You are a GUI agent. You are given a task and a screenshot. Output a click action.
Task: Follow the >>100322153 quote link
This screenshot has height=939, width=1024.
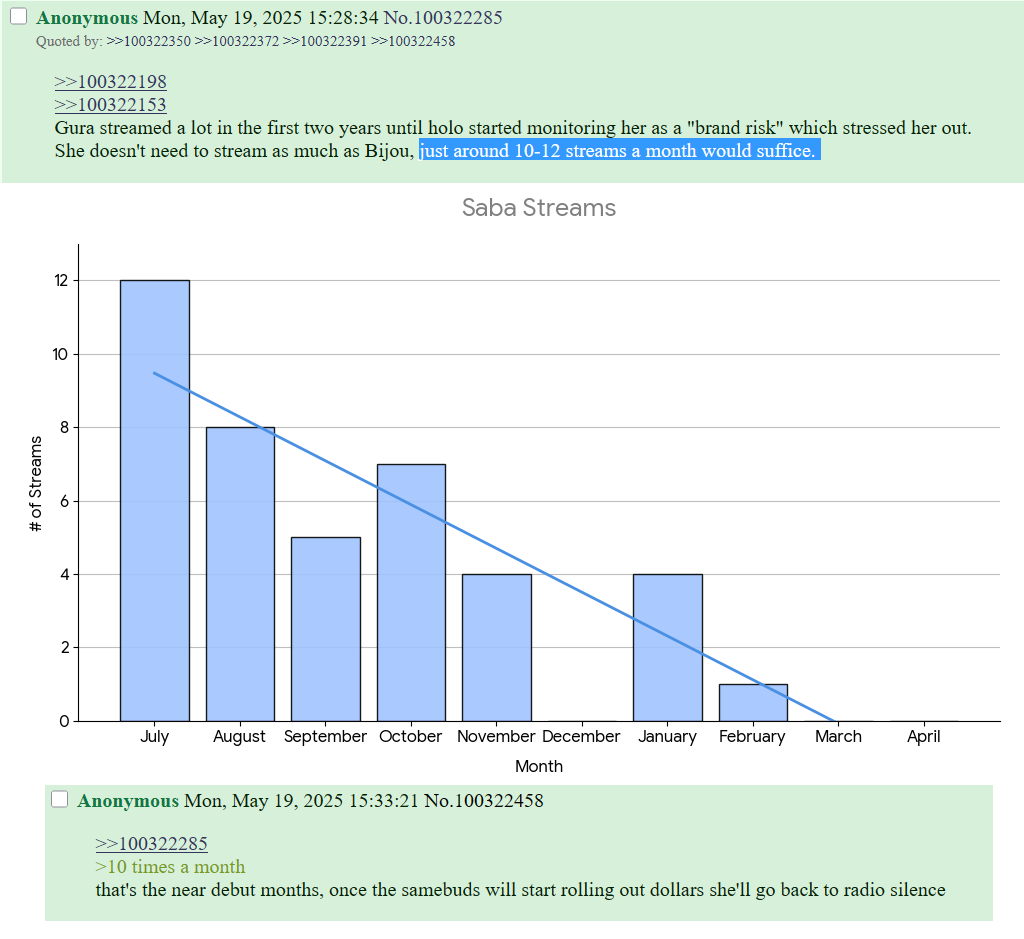point(110,104)
